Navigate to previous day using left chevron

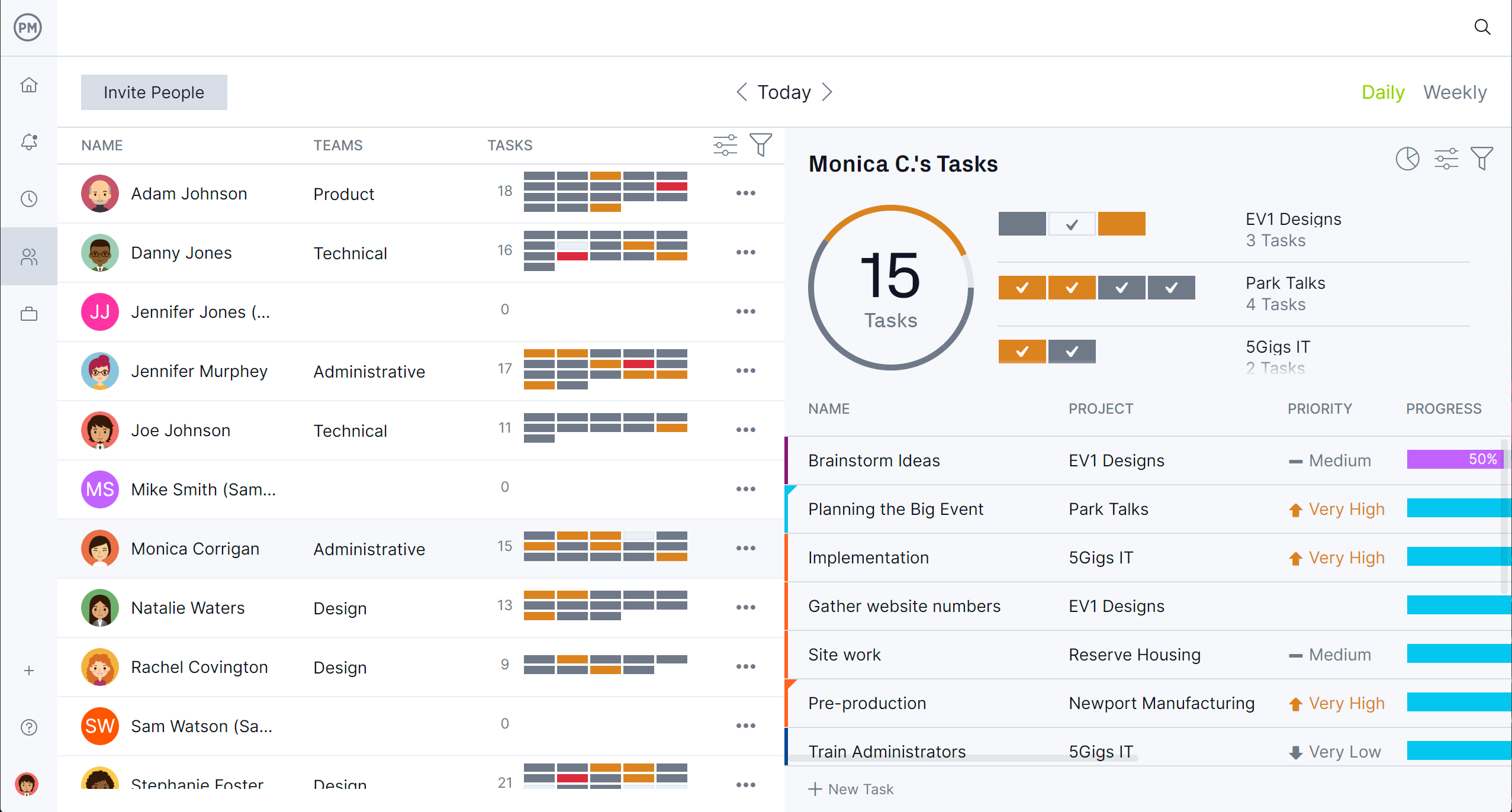click(x=741, y=92)
